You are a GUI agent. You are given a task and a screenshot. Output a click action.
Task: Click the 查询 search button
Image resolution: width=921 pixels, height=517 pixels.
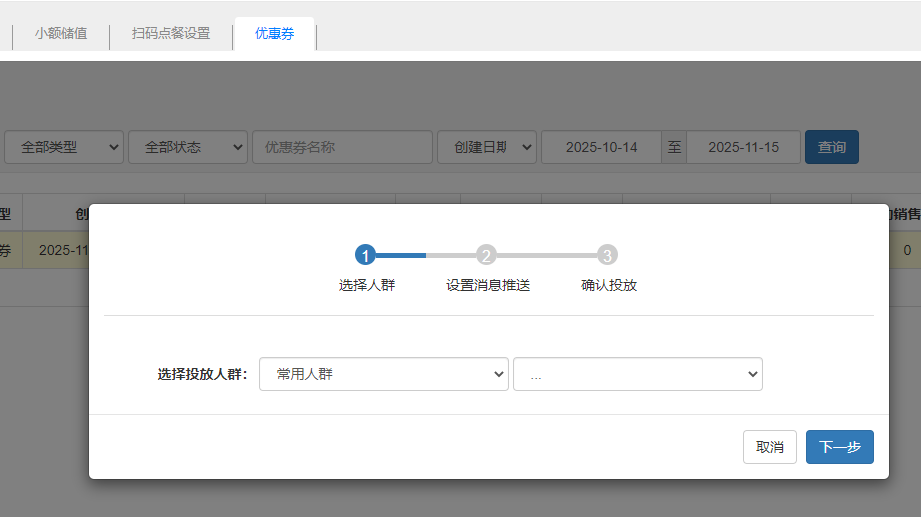(831, 147)
